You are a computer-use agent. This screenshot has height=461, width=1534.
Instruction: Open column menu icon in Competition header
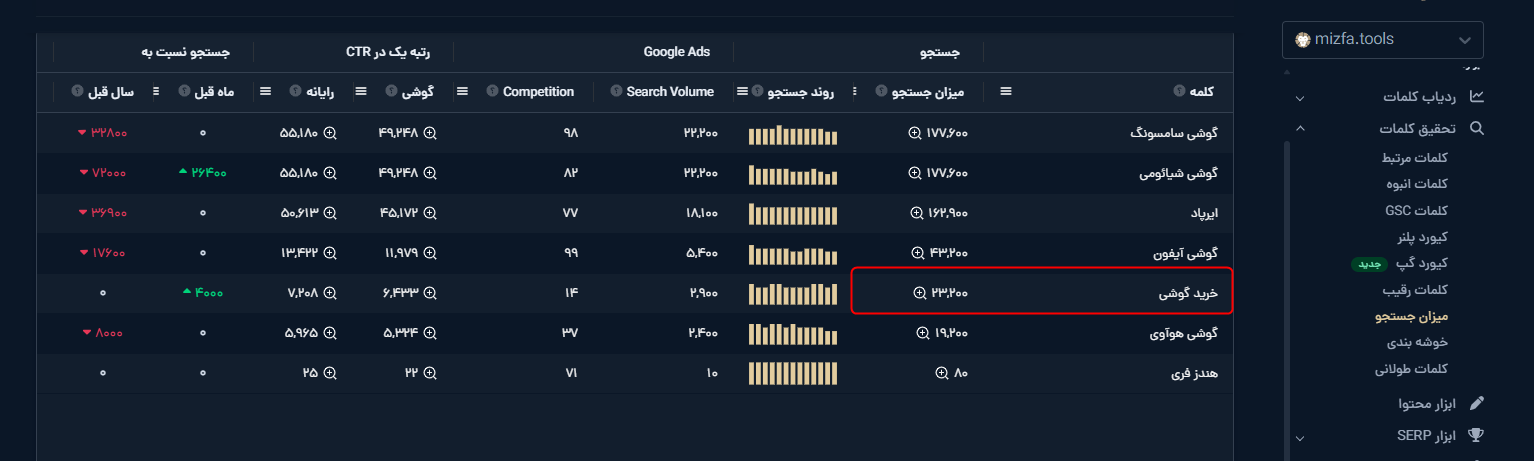462,91
